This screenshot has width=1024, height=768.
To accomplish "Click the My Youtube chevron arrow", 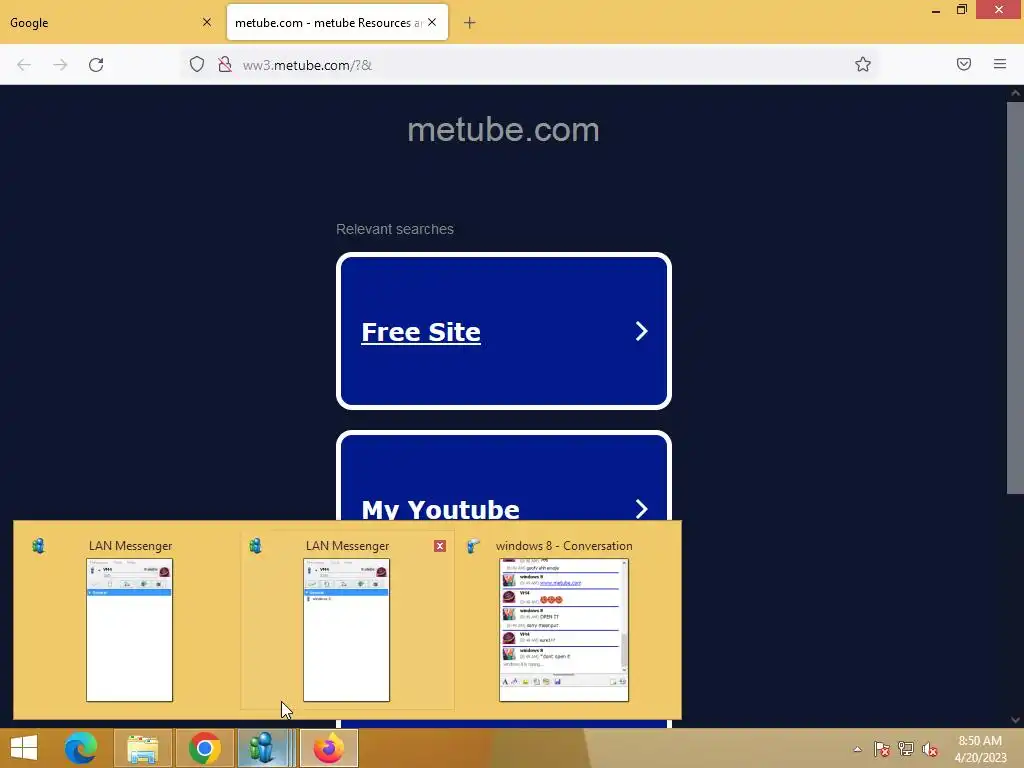I will coord(641,509).
